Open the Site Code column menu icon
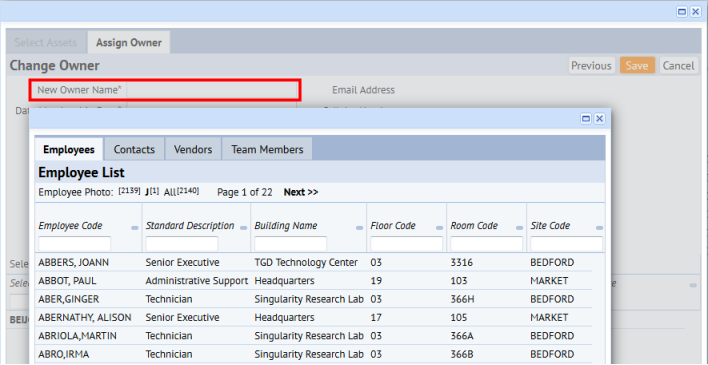Screen dimensions: 708x365 [599, 228]
